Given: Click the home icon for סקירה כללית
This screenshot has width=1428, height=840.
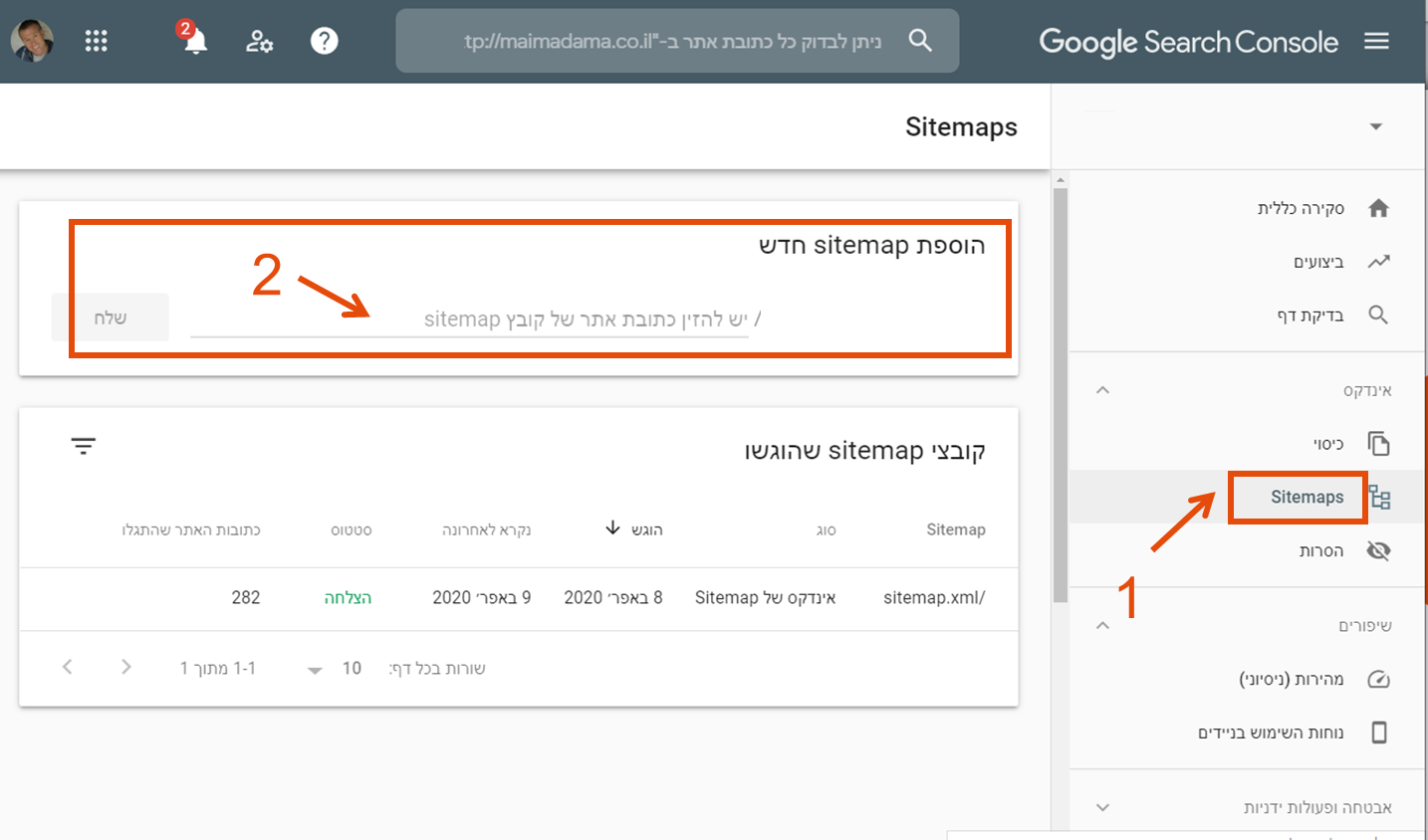Looking at the screenshot, I should (1378, 208).
